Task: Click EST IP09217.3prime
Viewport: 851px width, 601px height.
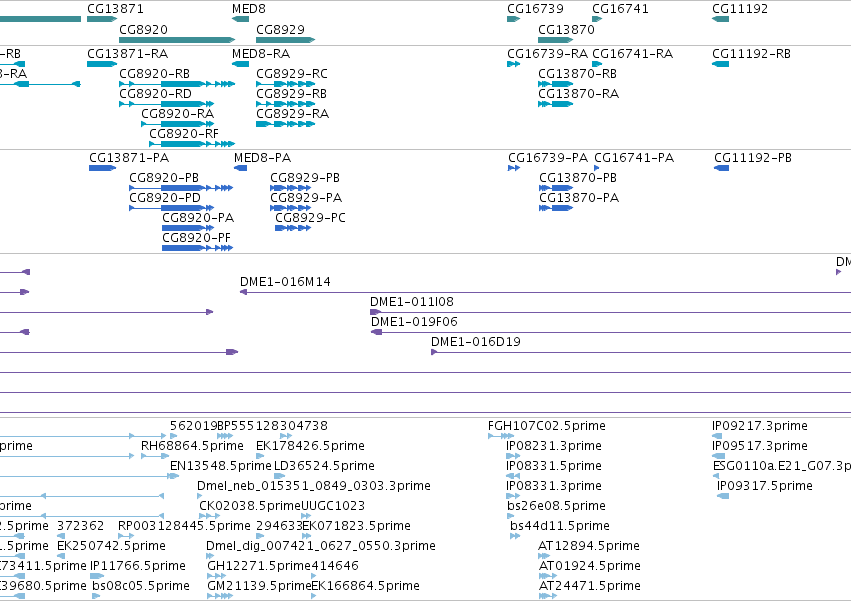Action: (x=760, y=426)
